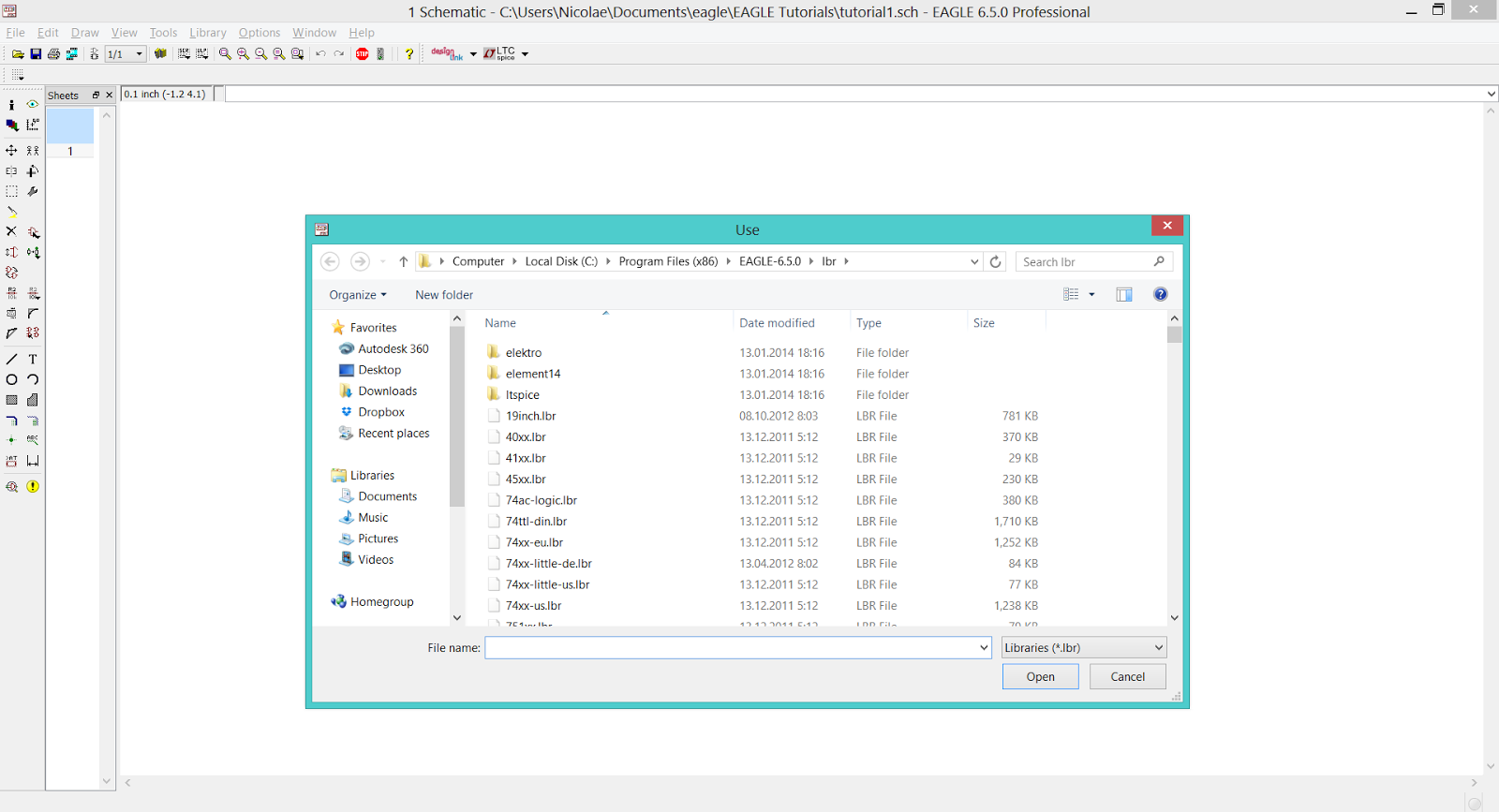The width and height of the screenshot is (1499, 812).
Task: Click the yellow Help question mark icon
Action: click(x=409, y=54)
